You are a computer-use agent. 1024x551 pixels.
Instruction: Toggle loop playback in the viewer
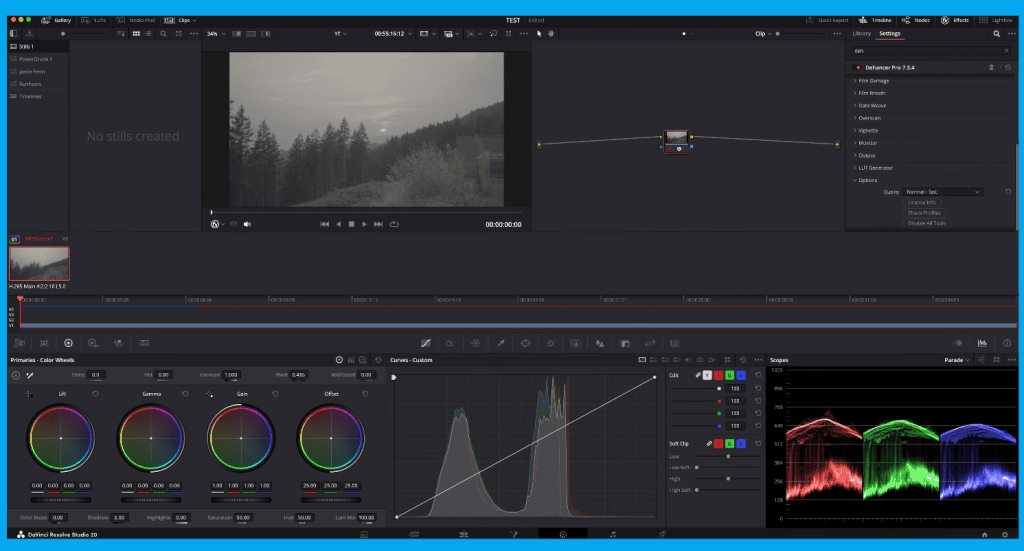pos(394,224)
